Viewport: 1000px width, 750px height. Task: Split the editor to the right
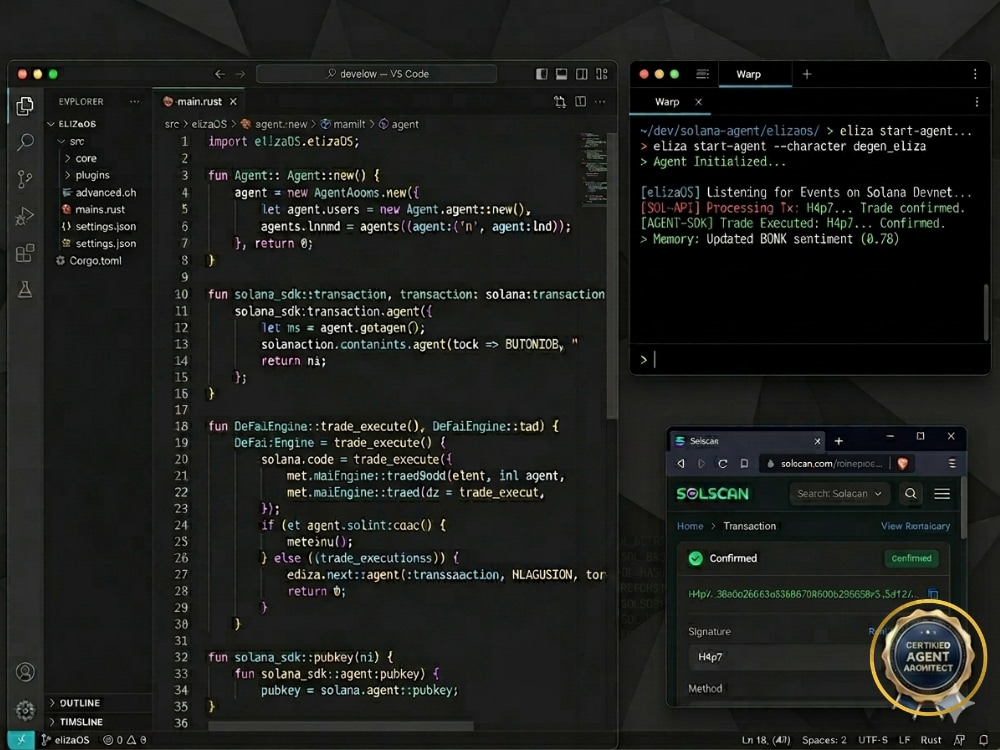[x=580, y=101]
